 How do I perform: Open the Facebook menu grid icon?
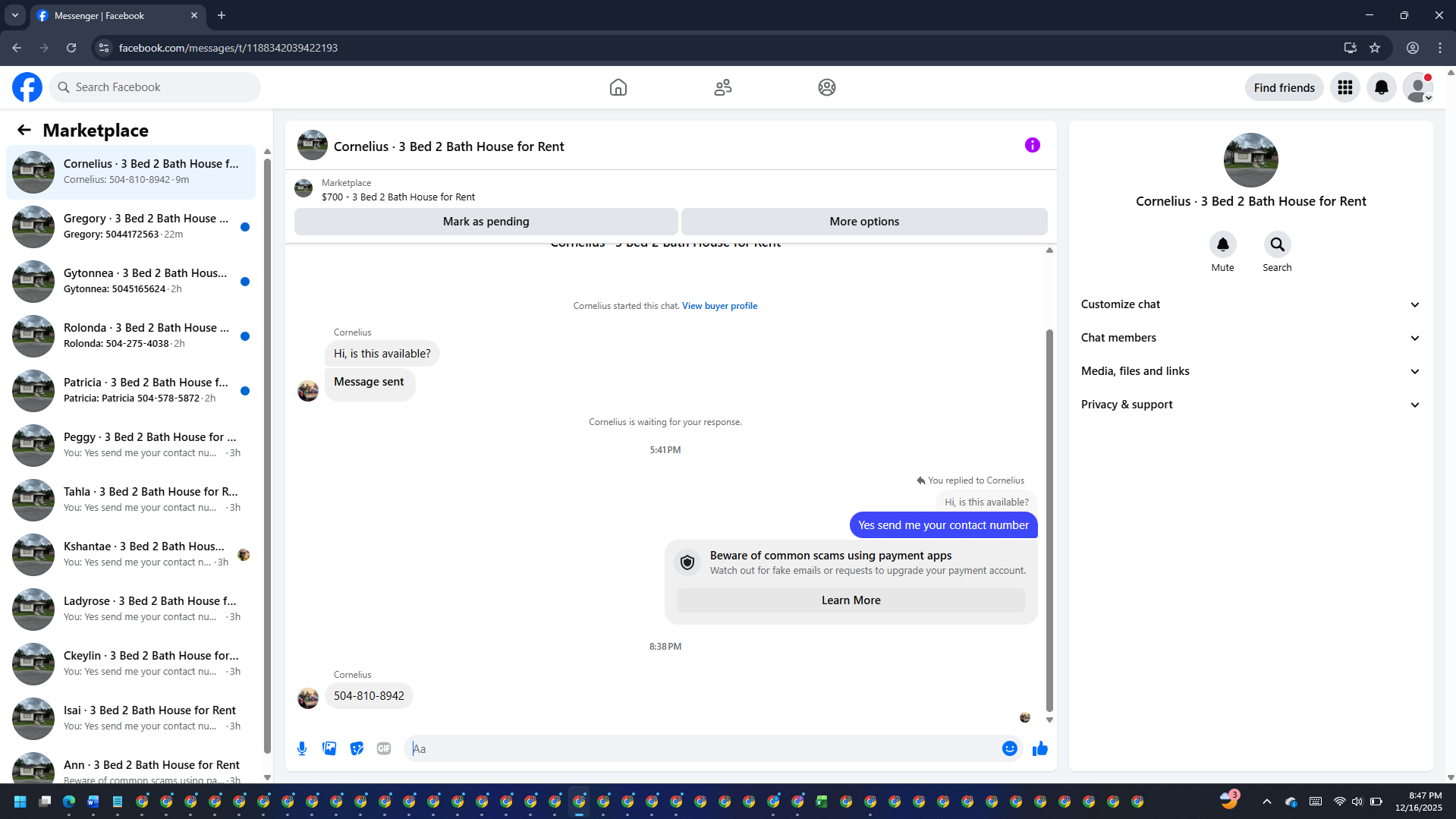[x=1345, y=87]
